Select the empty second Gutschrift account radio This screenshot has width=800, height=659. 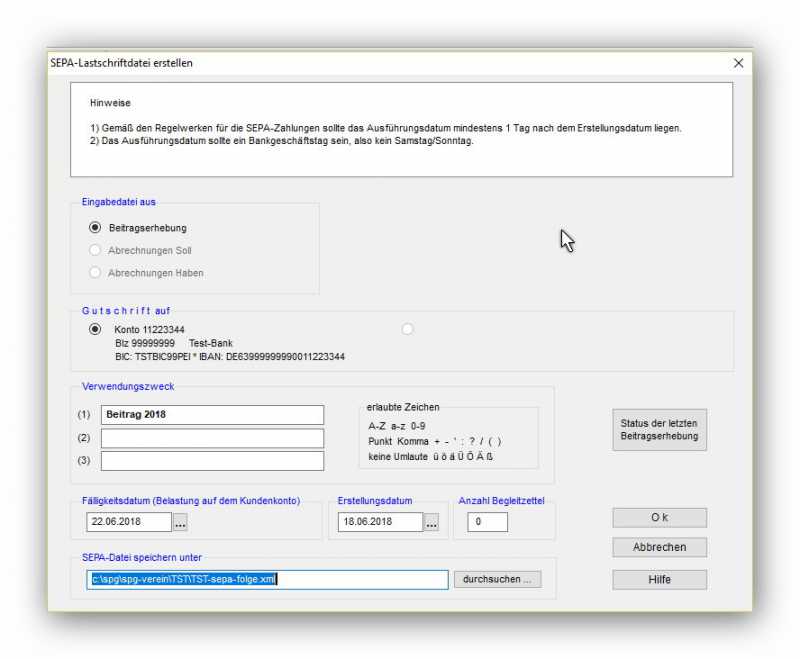[407, 329]
